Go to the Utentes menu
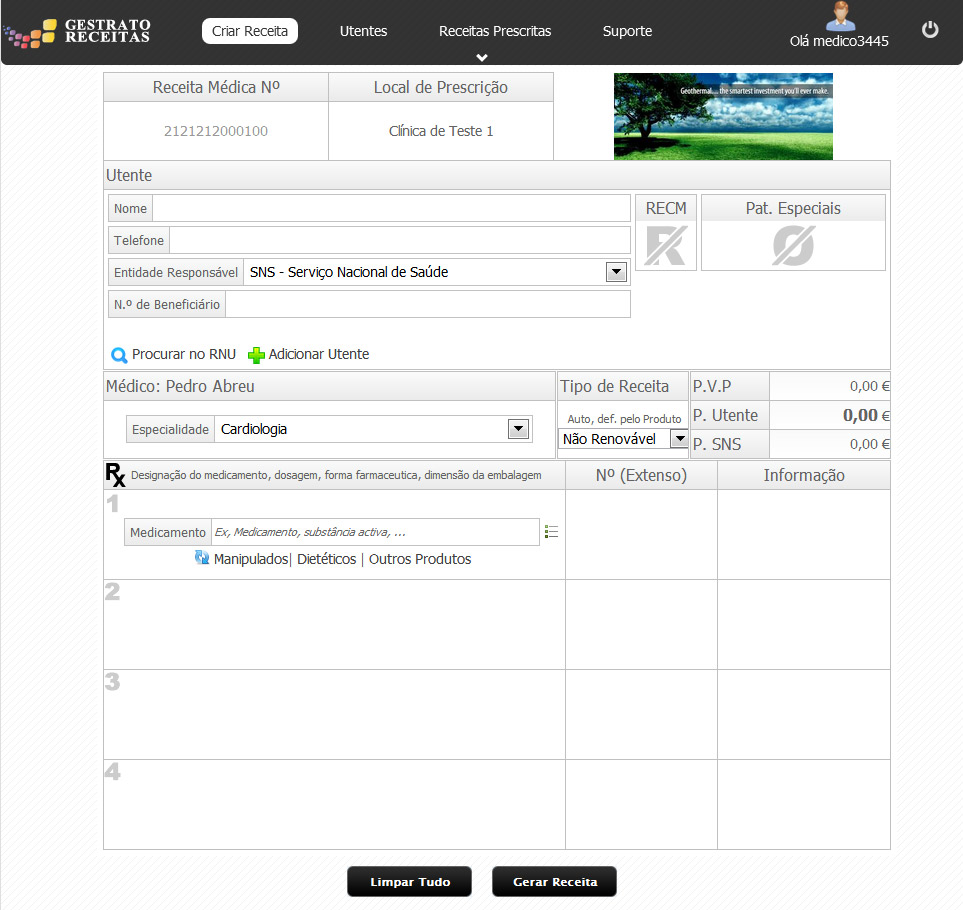This screenshot has height=910, width=963. [x=363, y=31]
